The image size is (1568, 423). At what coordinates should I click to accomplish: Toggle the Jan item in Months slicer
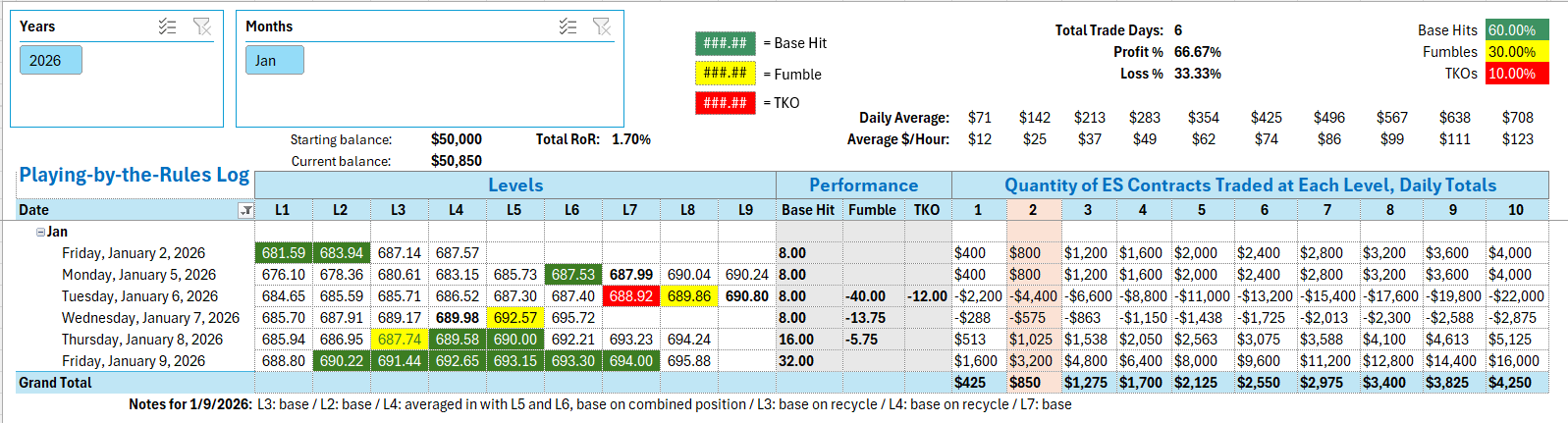(x=274, y=61)
